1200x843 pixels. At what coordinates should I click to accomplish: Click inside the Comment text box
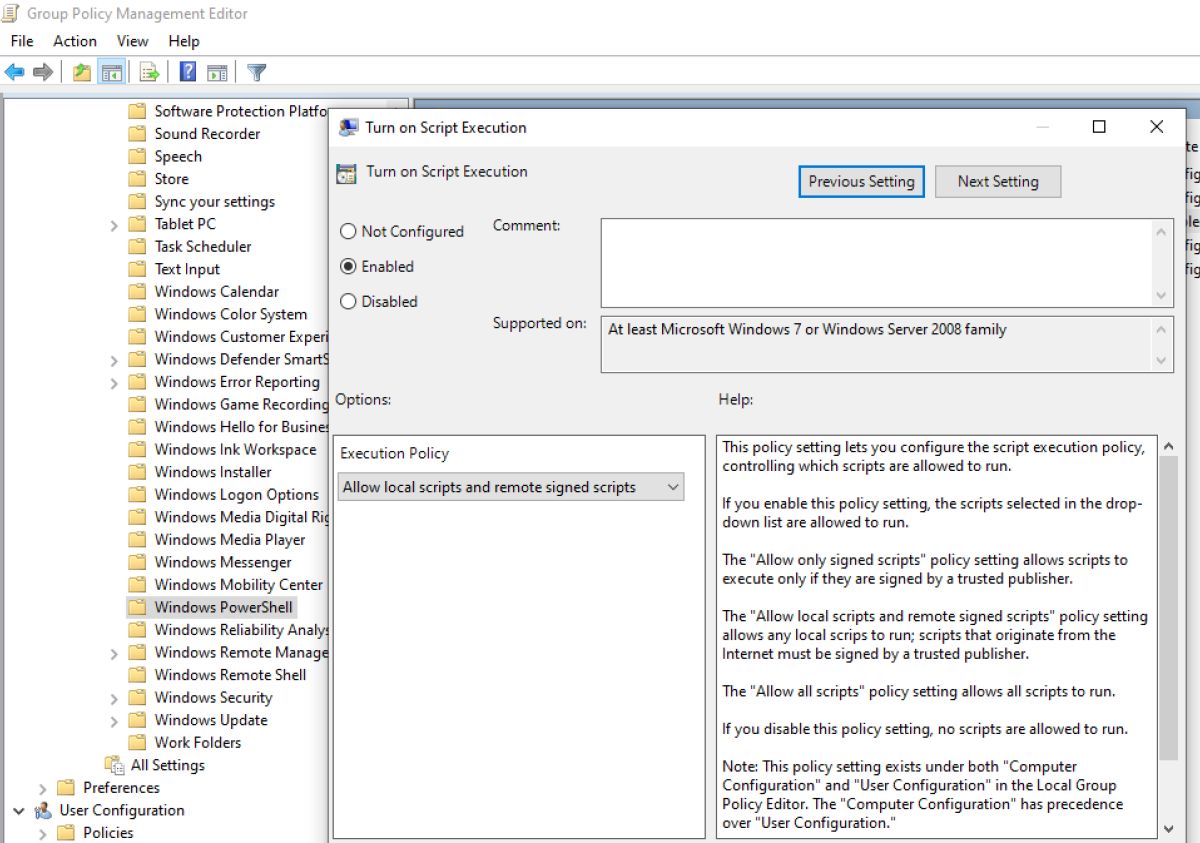click(876, 263)
